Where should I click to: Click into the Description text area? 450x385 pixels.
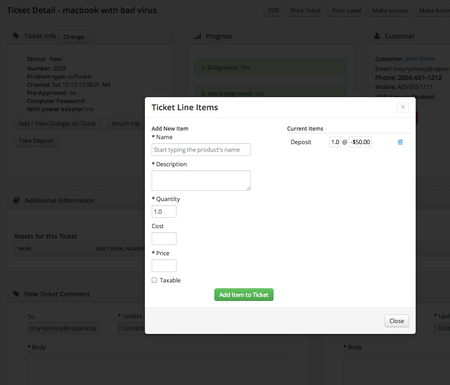201,180
